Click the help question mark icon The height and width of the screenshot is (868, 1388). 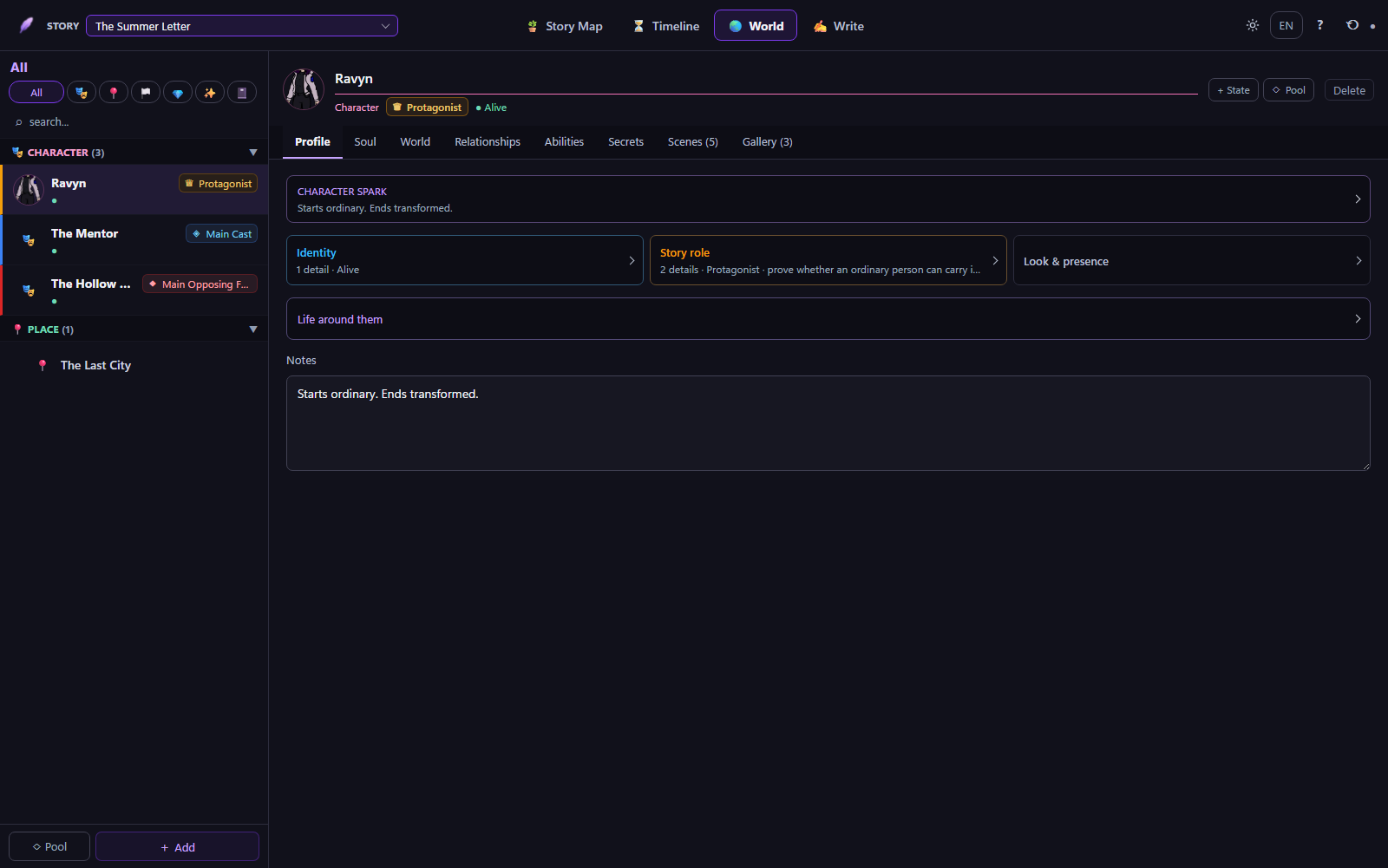pyautogui.click(x=1319, y=25)
